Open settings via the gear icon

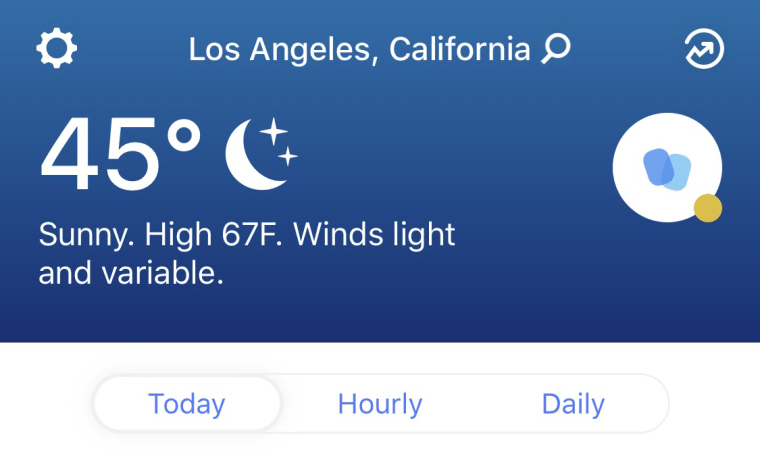57,48
